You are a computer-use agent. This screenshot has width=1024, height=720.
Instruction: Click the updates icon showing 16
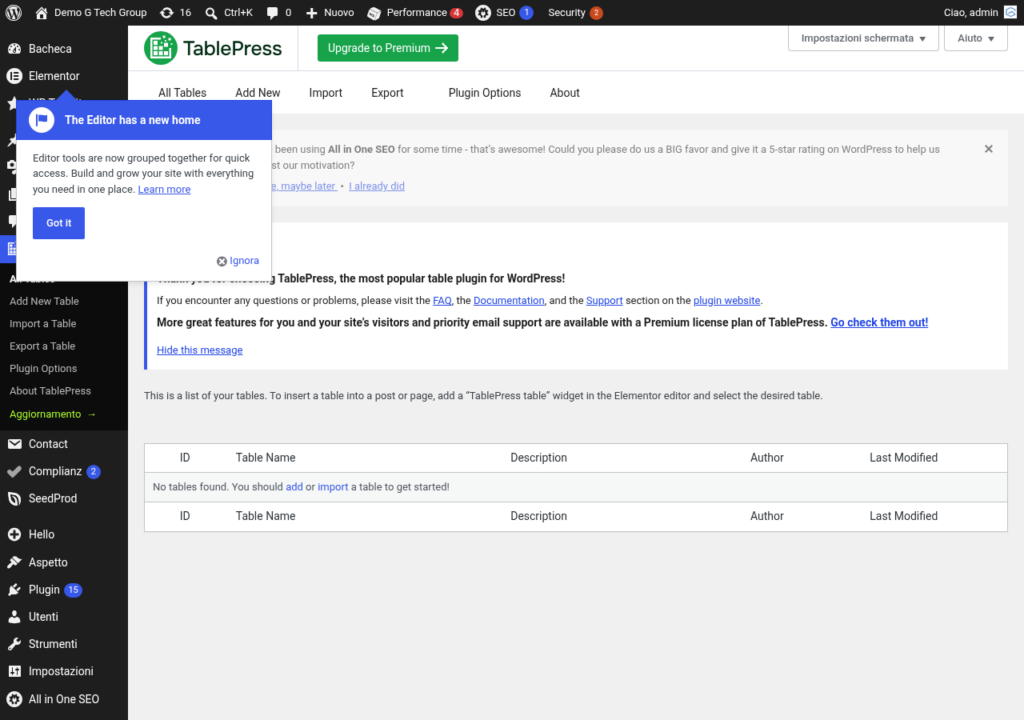[x=167, y=12]
